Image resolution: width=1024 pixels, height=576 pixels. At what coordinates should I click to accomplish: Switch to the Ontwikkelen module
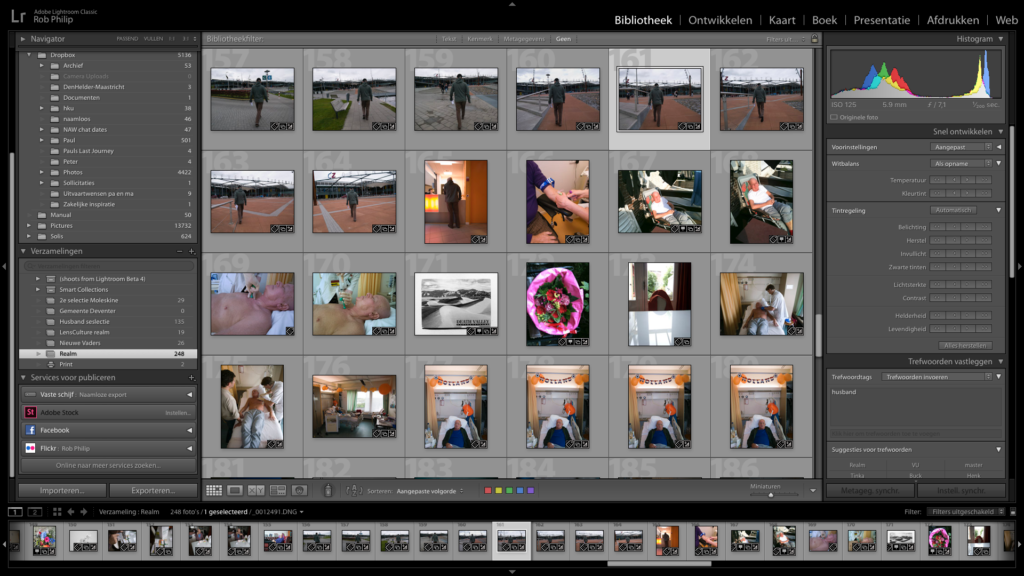[x=720, y=20]
